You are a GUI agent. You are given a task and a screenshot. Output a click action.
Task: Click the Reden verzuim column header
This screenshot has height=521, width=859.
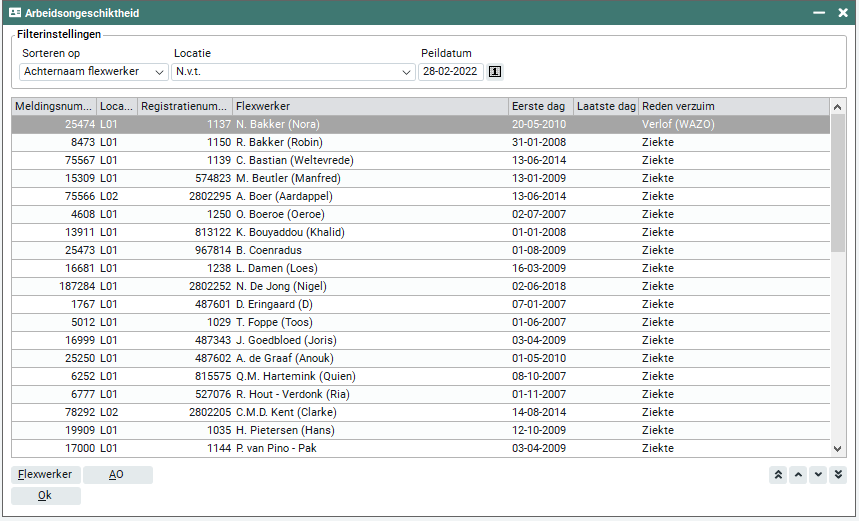click(733, 106)
